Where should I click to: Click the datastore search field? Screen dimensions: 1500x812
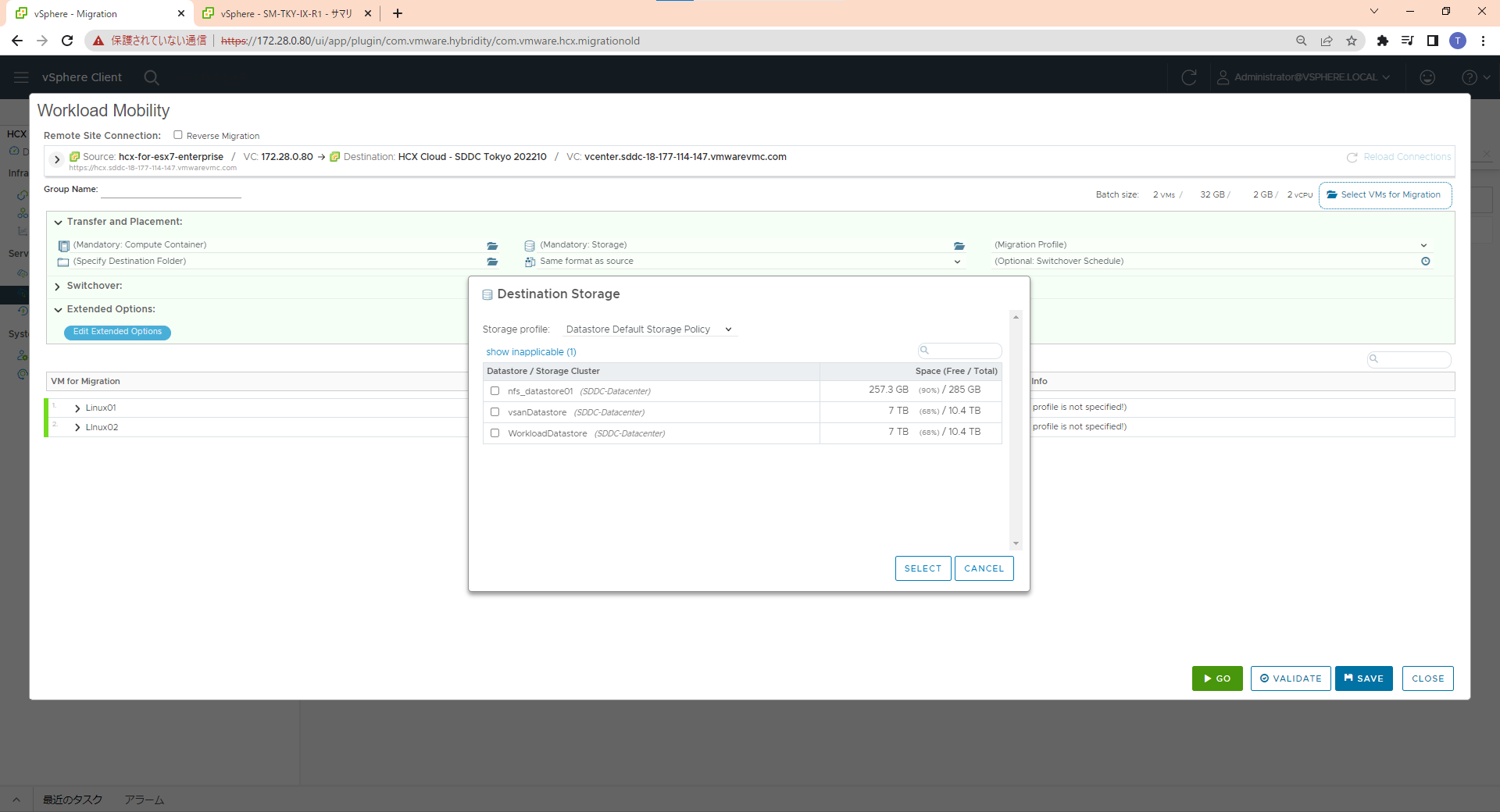960,351
